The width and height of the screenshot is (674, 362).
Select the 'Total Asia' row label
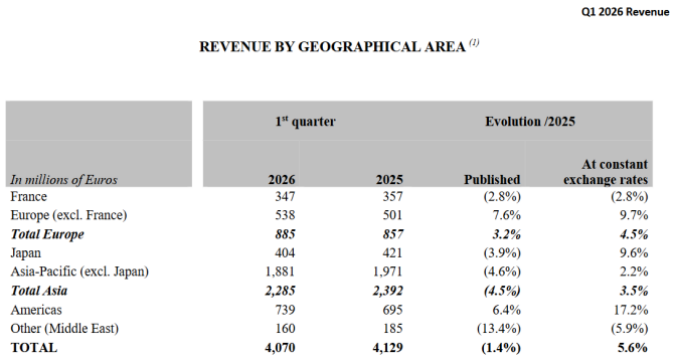click(39, 291)
